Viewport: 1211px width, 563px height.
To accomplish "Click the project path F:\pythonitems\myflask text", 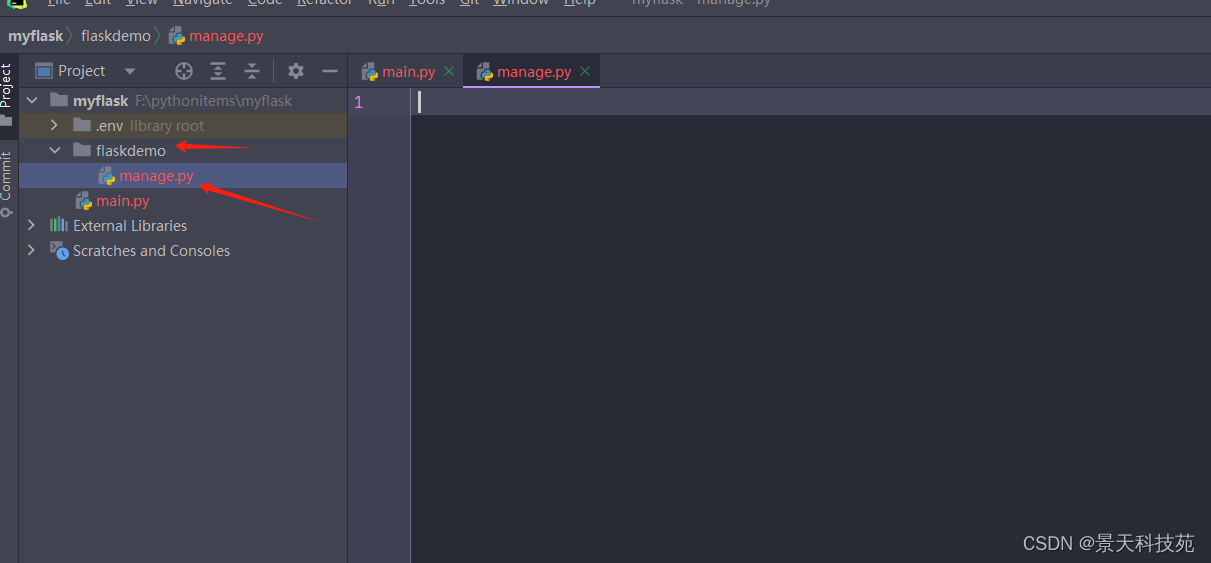I will click(x=214, y=101).
